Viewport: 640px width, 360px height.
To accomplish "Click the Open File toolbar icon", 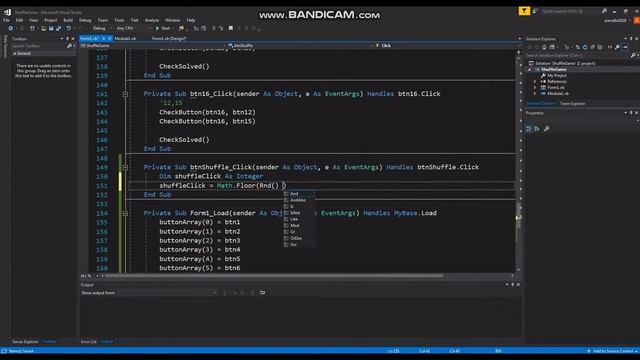I will (43, 28).
